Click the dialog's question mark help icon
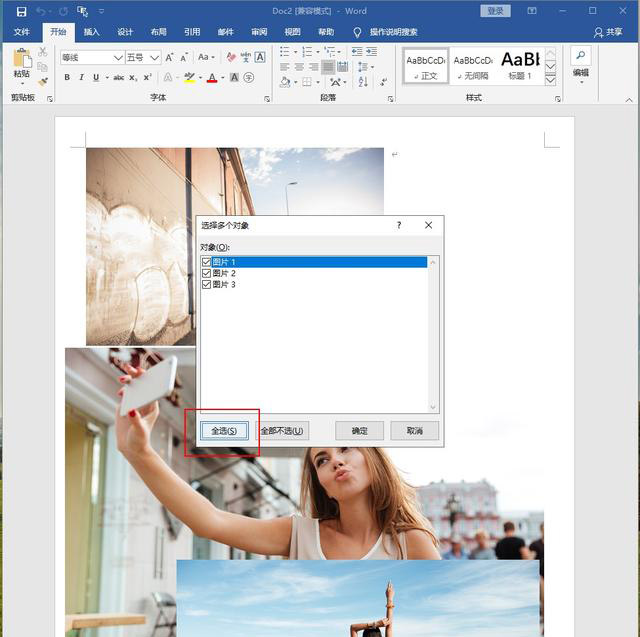The image size is (640, 637). point(399,226)
